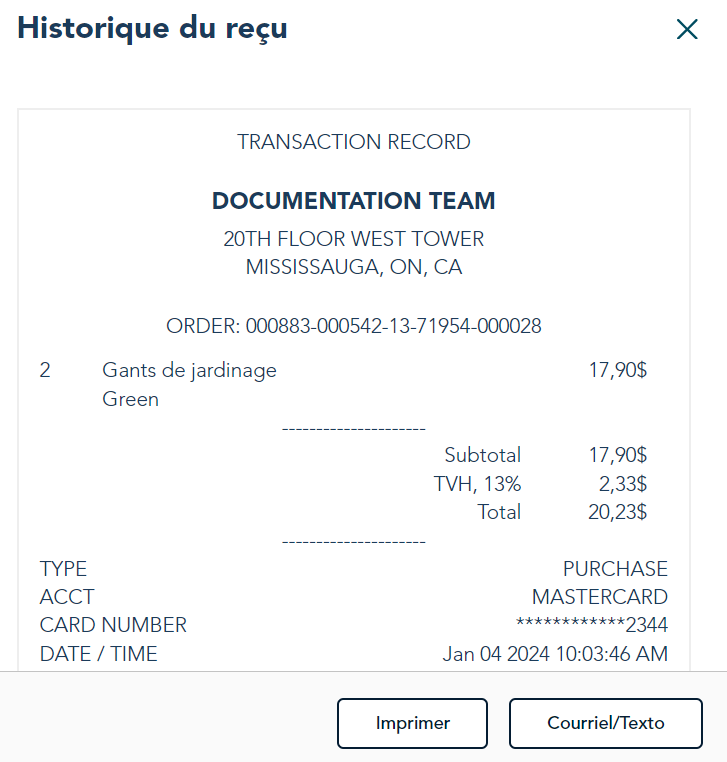This screenshot has height=762, width=727.
Task: Click the Imprimer button
Action: 412,723
